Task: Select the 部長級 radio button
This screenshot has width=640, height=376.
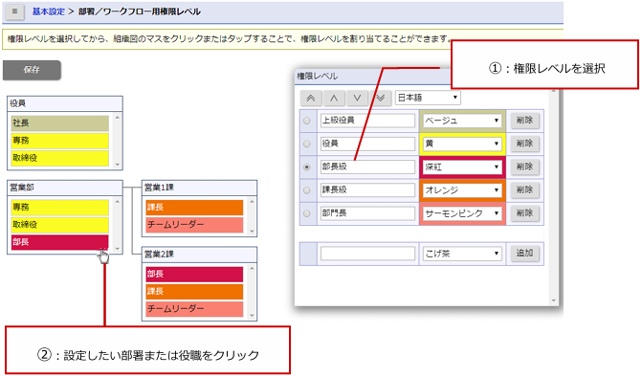Action: 307,167
